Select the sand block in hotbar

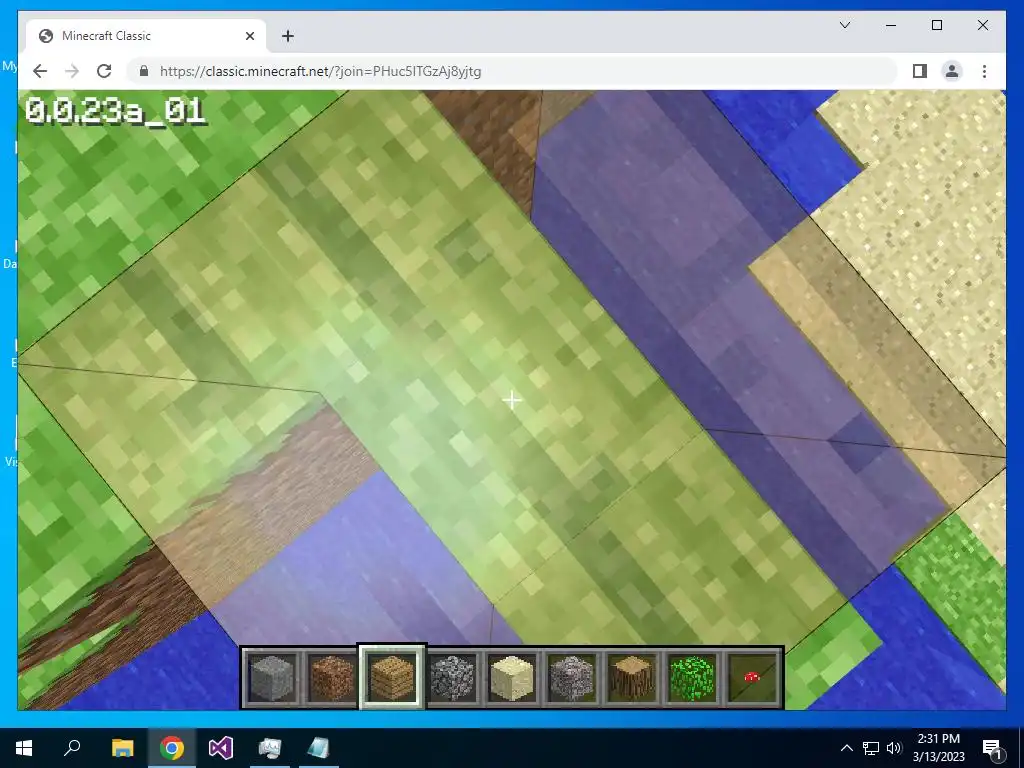(511, 678)
